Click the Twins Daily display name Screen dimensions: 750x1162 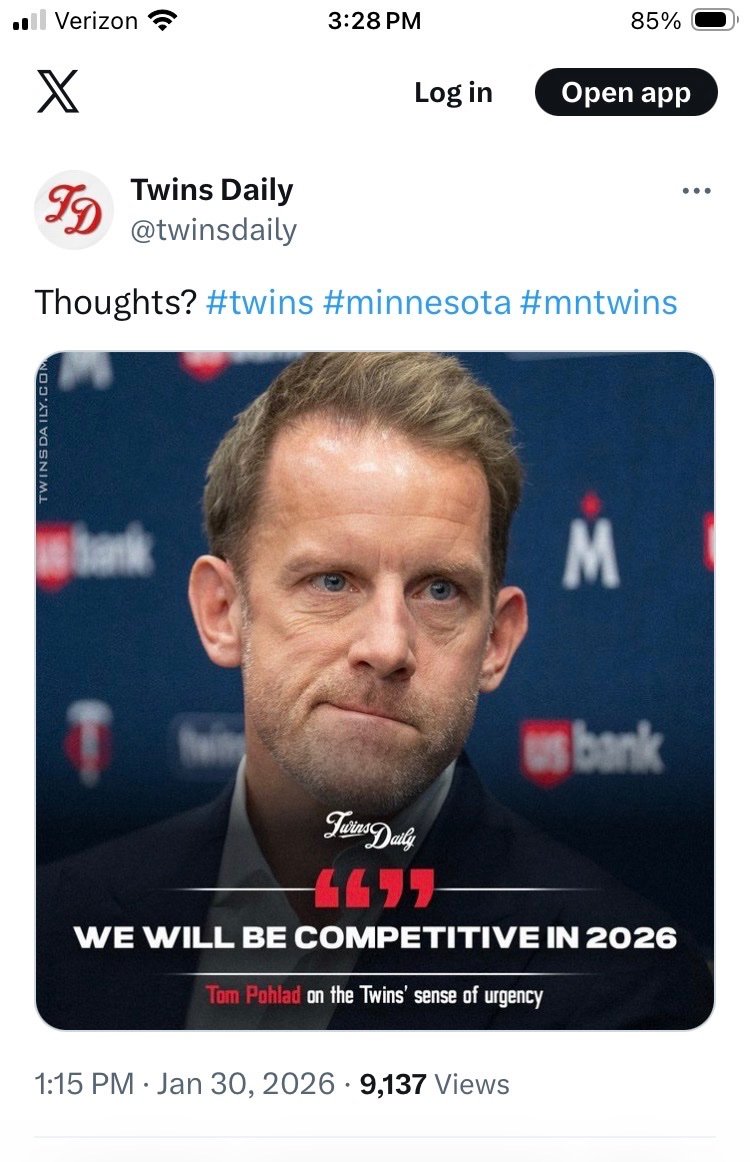[x=212, y=190]
